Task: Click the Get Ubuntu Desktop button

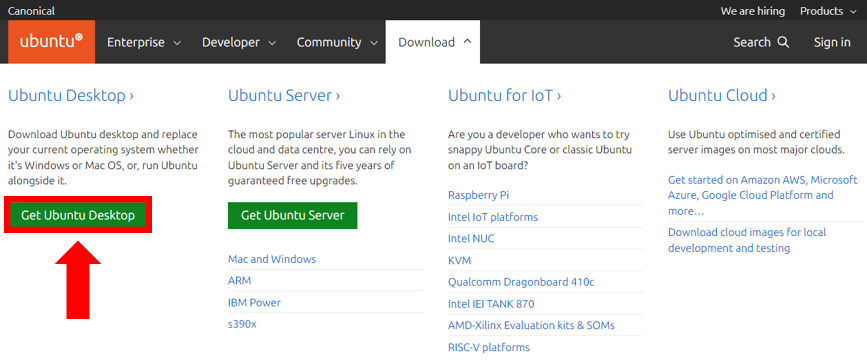Action: (78, 215)
